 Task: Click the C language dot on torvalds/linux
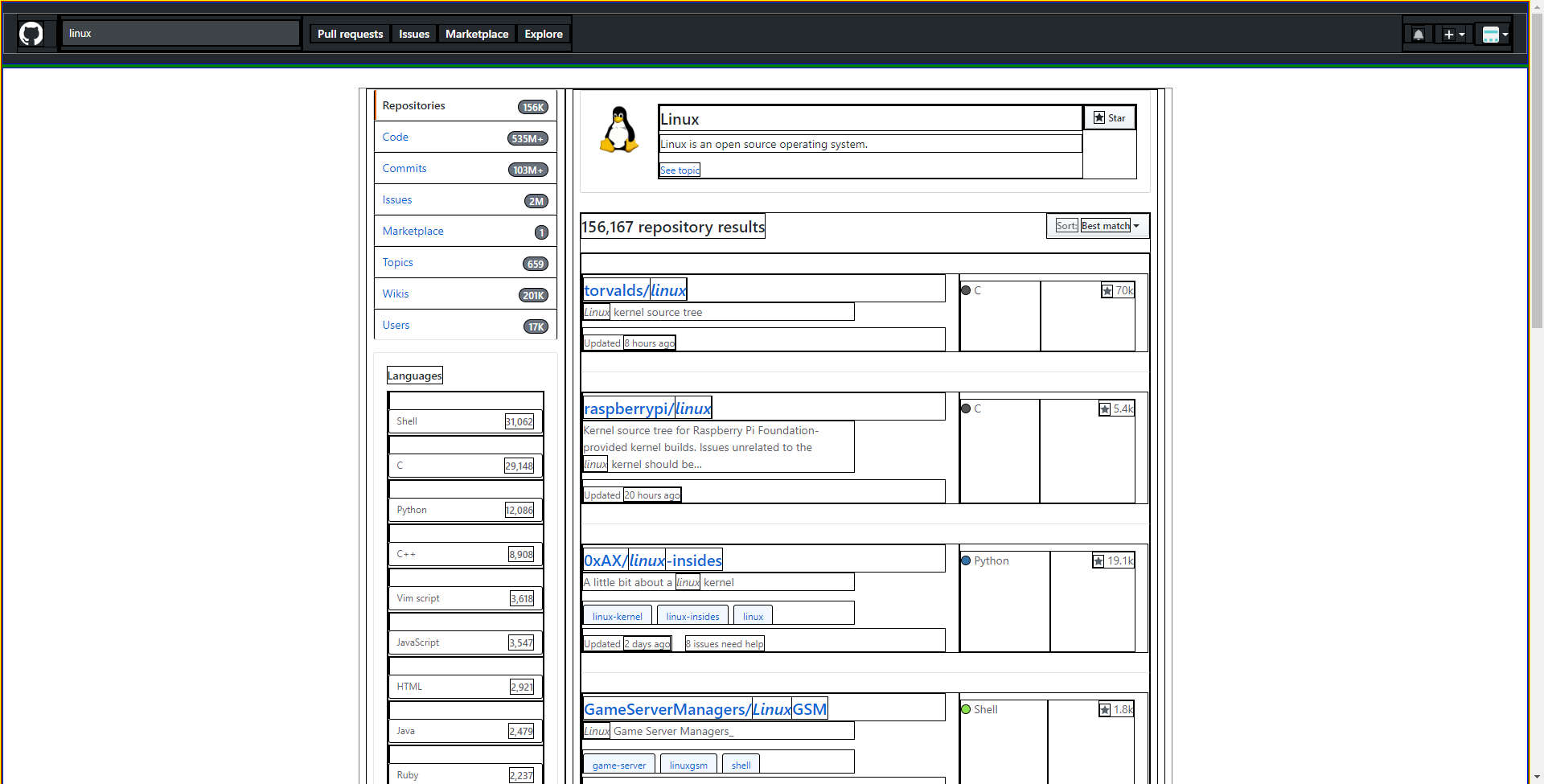(x=966, y=290)
